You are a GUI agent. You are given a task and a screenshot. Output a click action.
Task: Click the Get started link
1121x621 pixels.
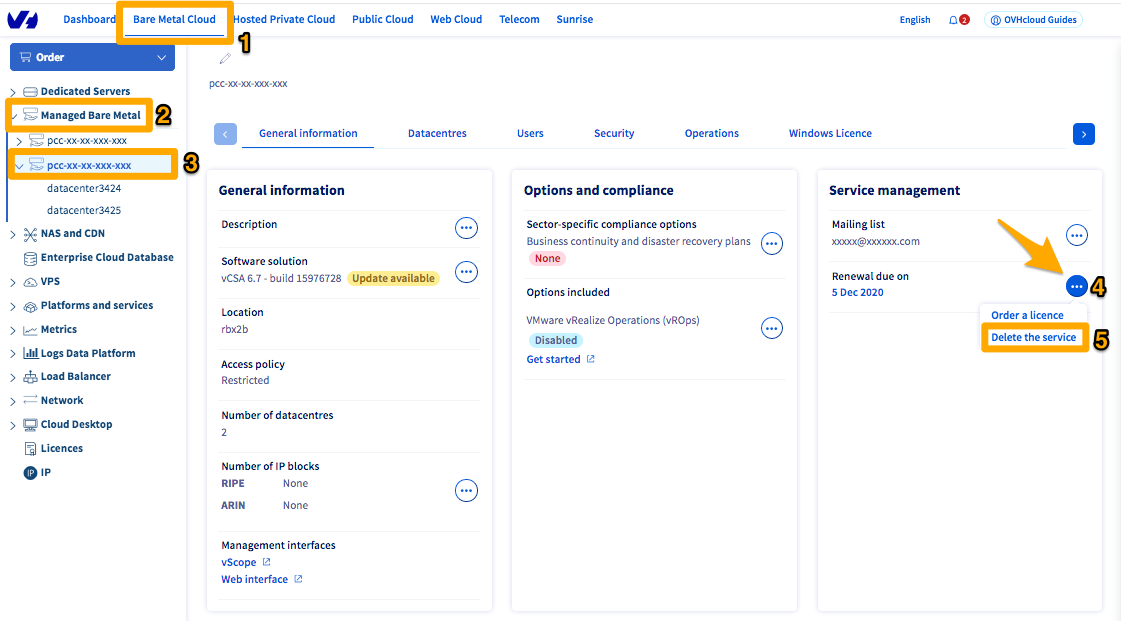click(x=553, y=360)
